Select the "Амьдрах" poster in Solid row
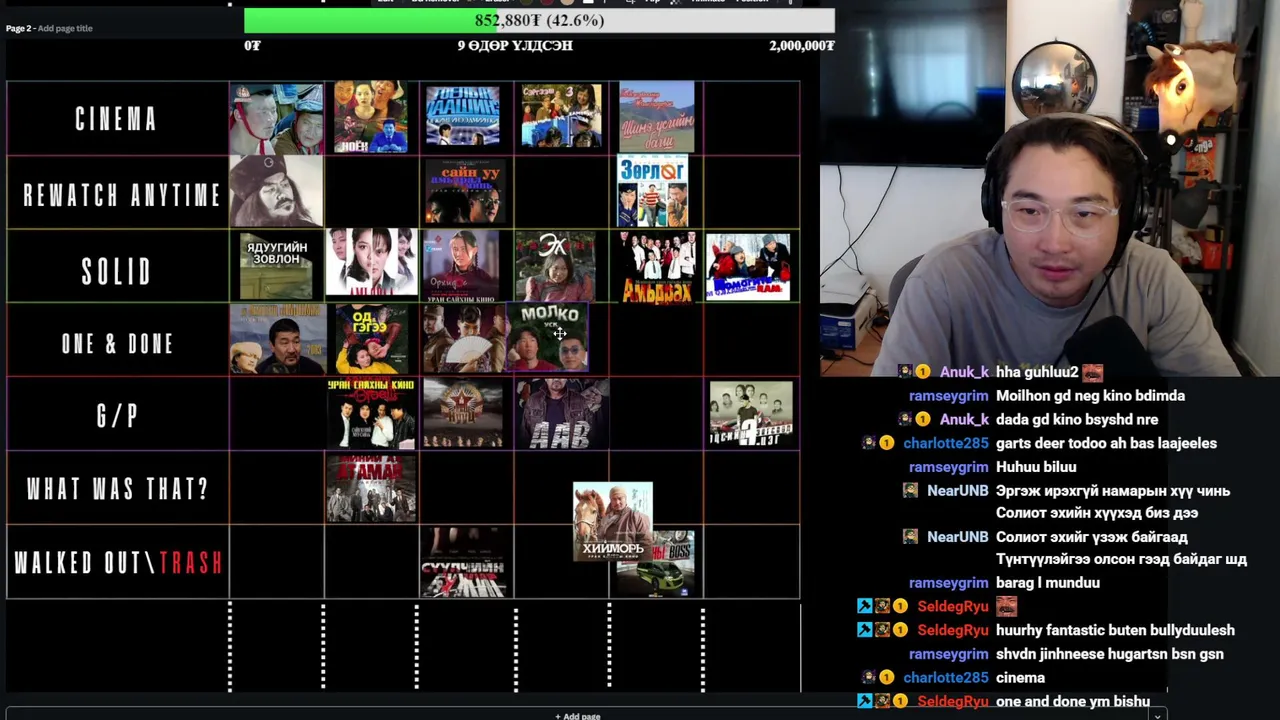The width and height of the screenshot is (1280, 720). click(x=656, y=267)
